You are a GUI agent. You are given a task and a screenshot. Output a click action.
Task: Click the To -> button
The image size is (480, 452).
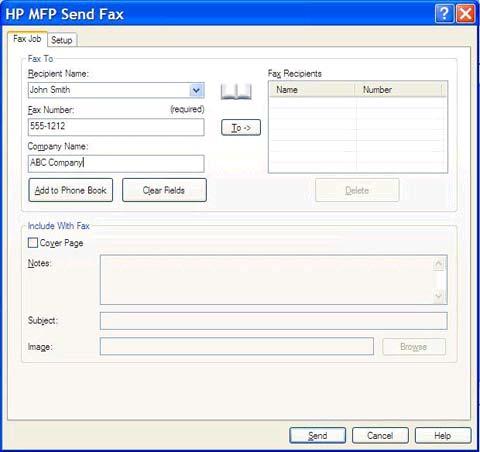241,128
